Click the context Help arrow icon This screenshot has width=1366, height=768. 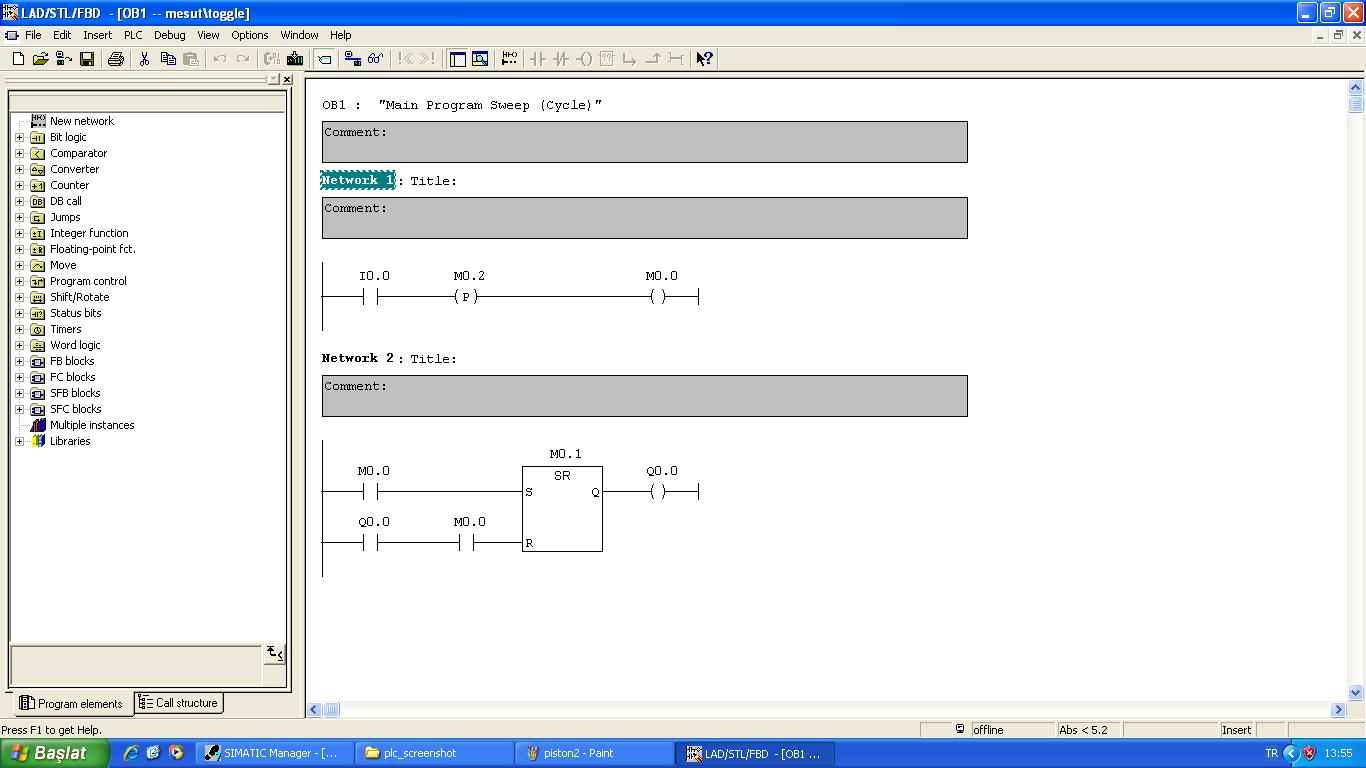[704, 59]
